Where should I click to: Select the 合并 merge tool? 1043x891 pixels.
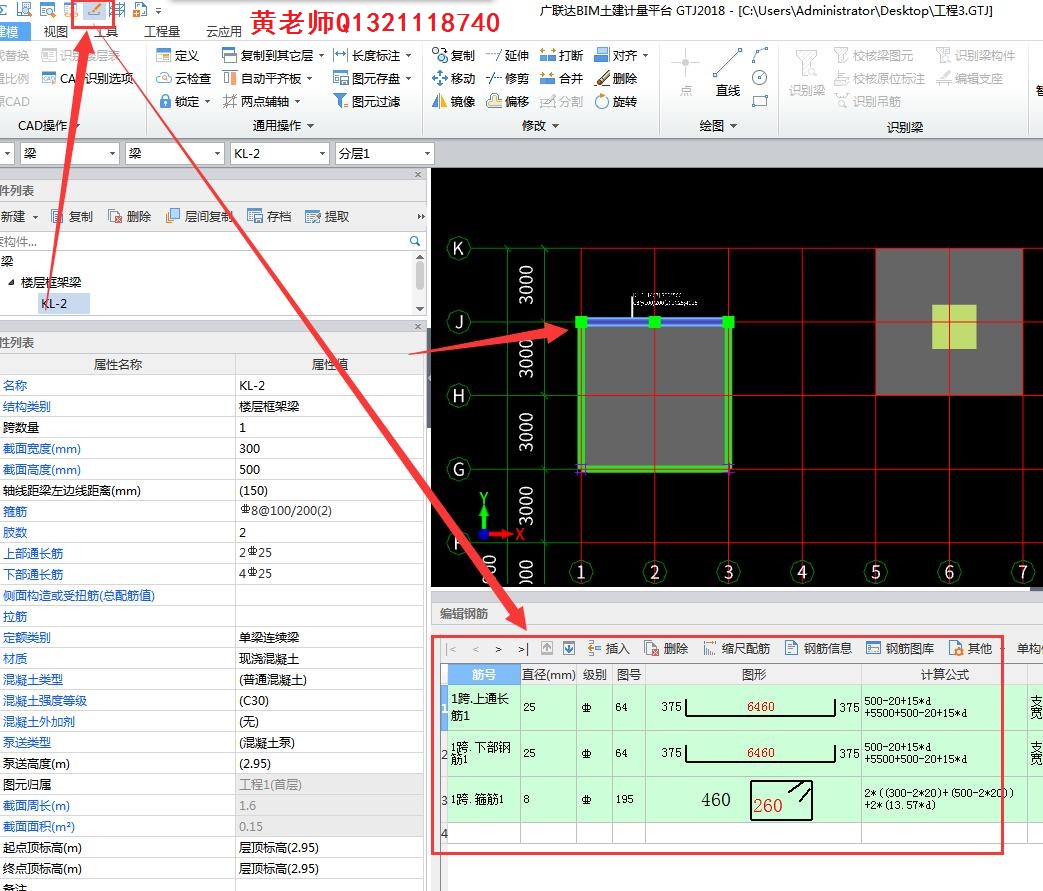point(561,79)
